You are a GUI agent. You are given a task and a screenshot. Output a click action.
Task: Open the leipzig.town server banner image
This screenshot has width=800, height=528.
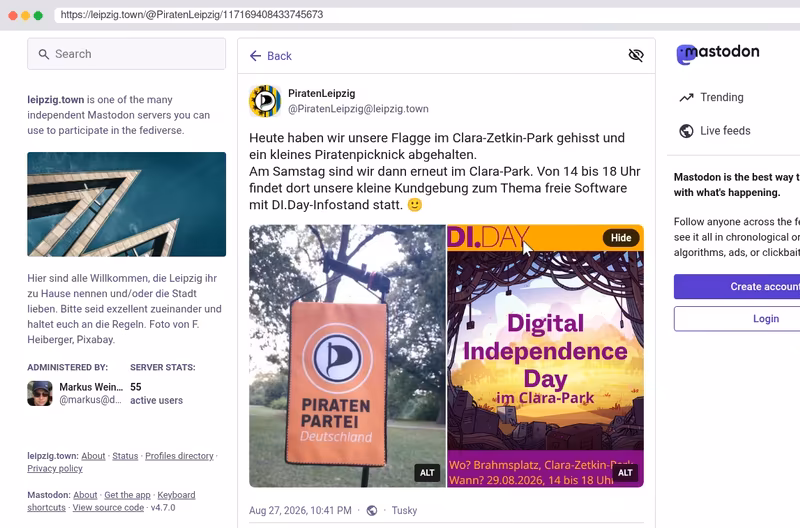click(127, 204)
